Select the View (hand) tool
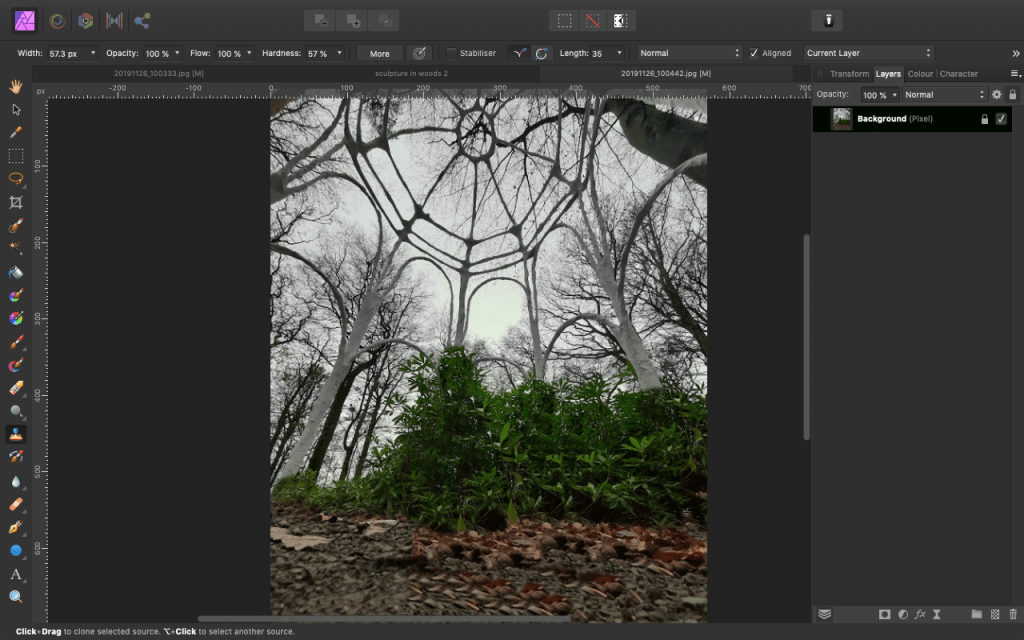Viewport: 1024px width, 640px height. tap(16, 87)
